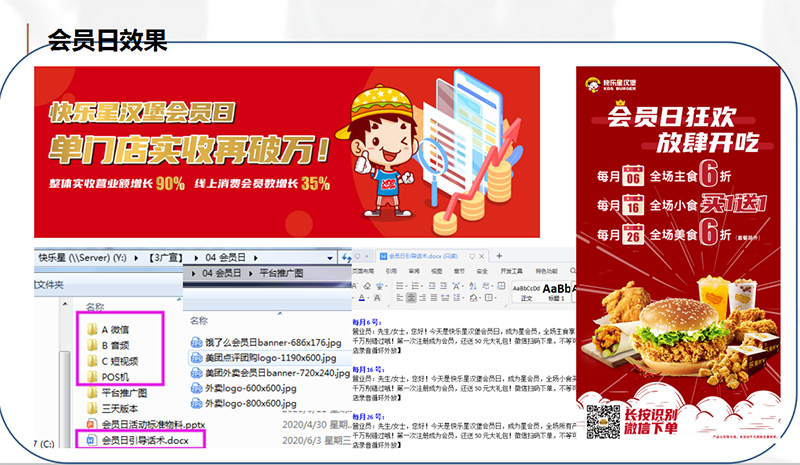Click the navigation pane scrollbar thumb

pyautogui.click(x=65, y=398)
